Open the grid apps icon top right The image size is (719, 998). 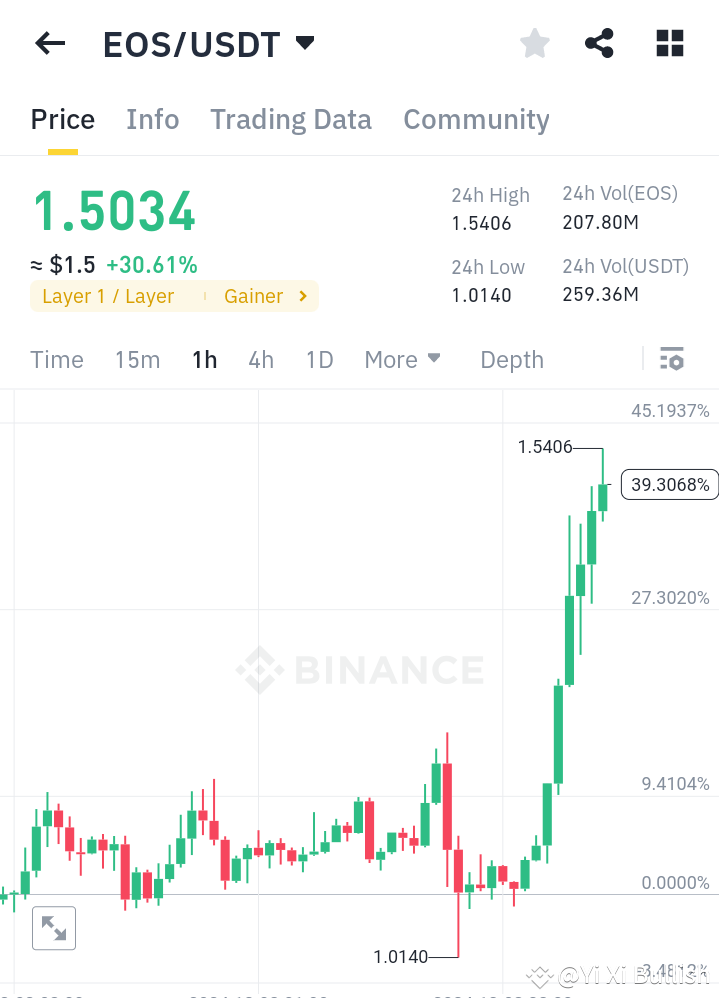668,43
